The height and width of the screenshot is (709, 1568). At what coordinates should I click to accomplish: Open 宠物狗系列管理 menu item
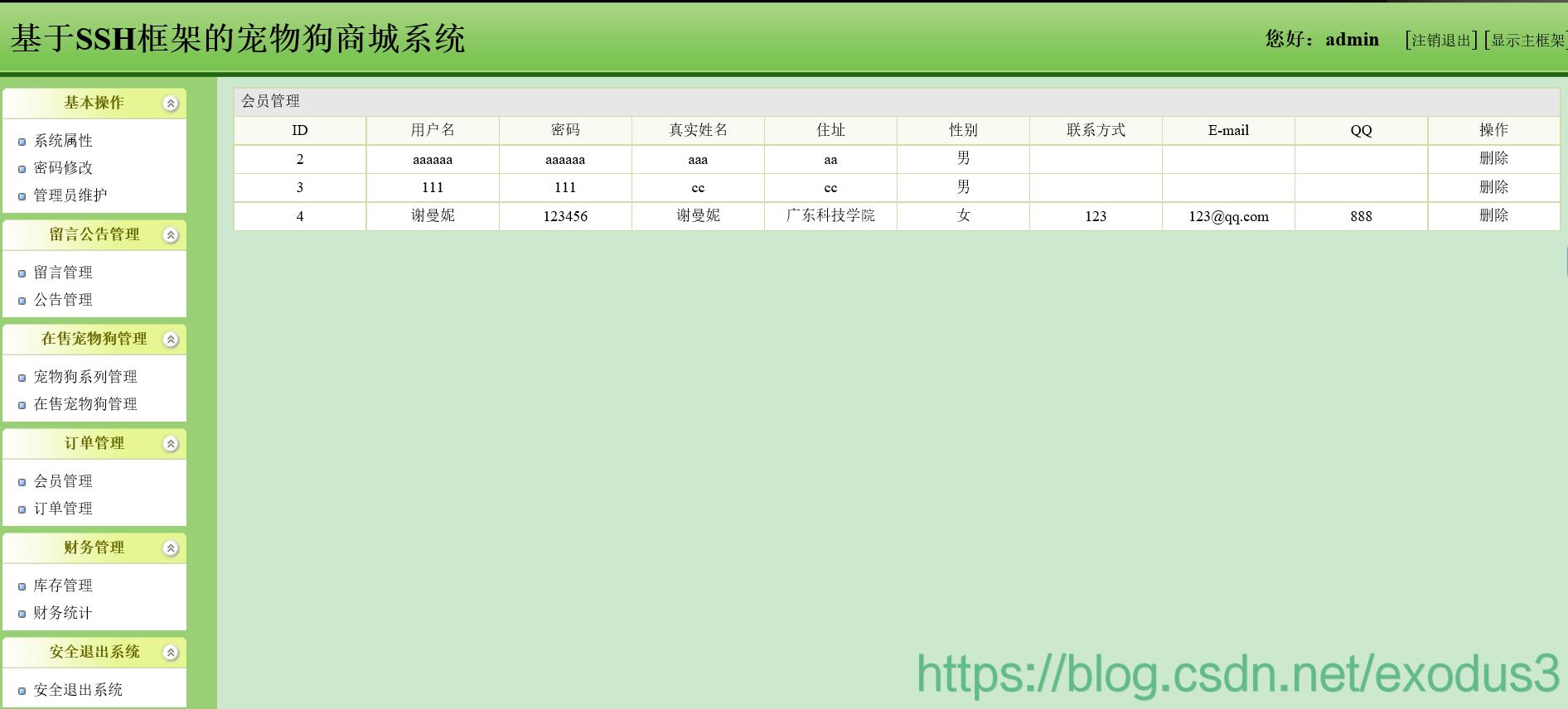85,377
